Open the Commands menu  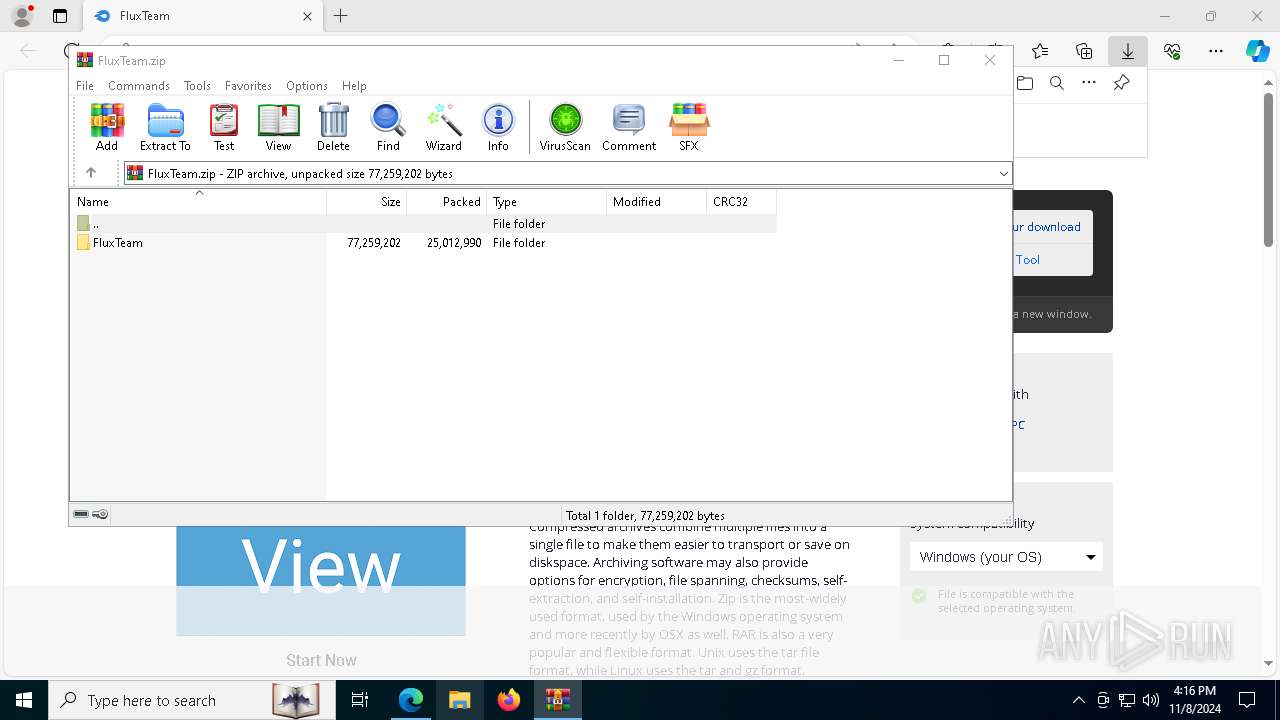[x=139, y=86]
